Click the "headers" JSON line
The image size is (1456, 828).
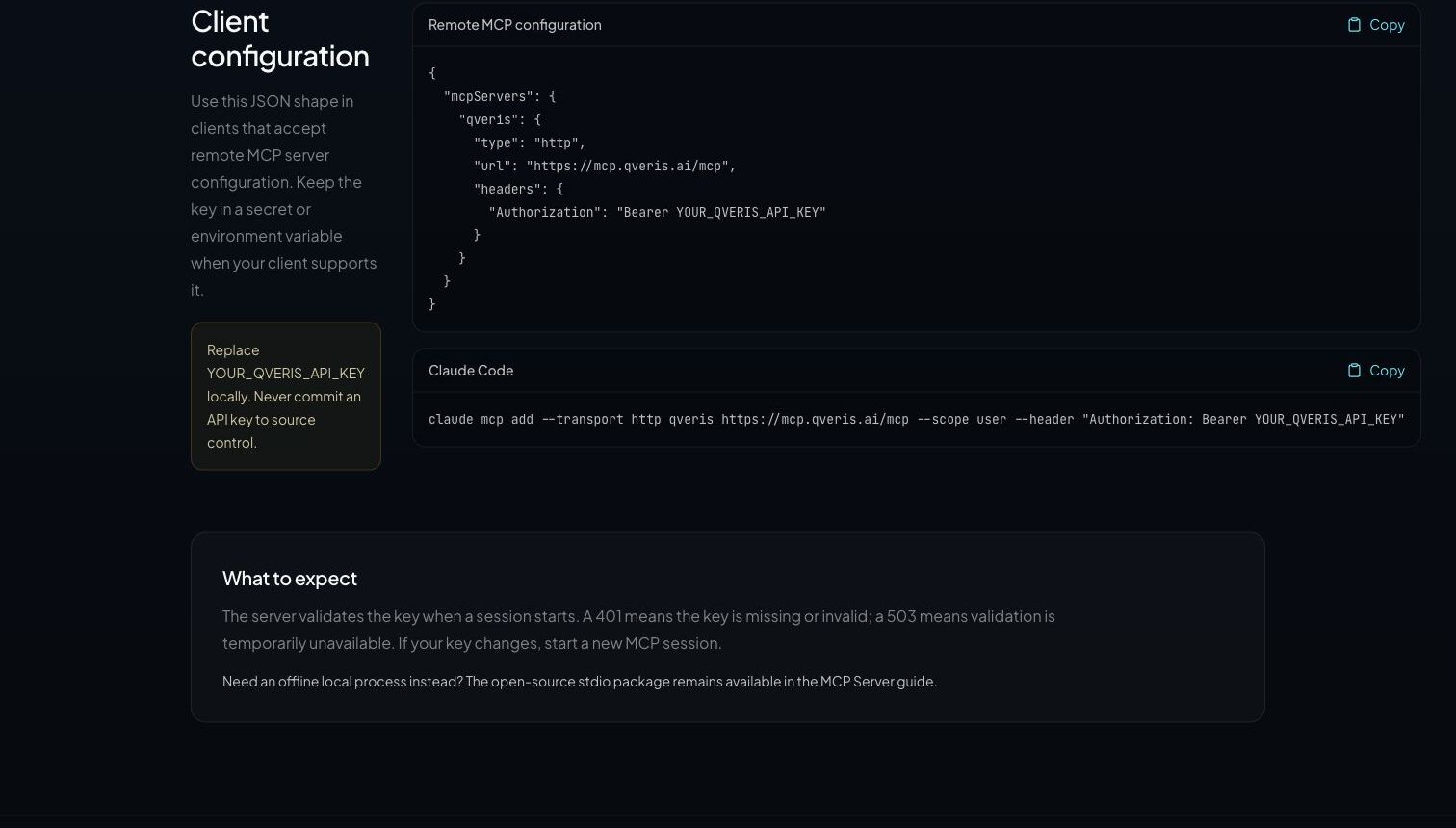coord(518,189)
